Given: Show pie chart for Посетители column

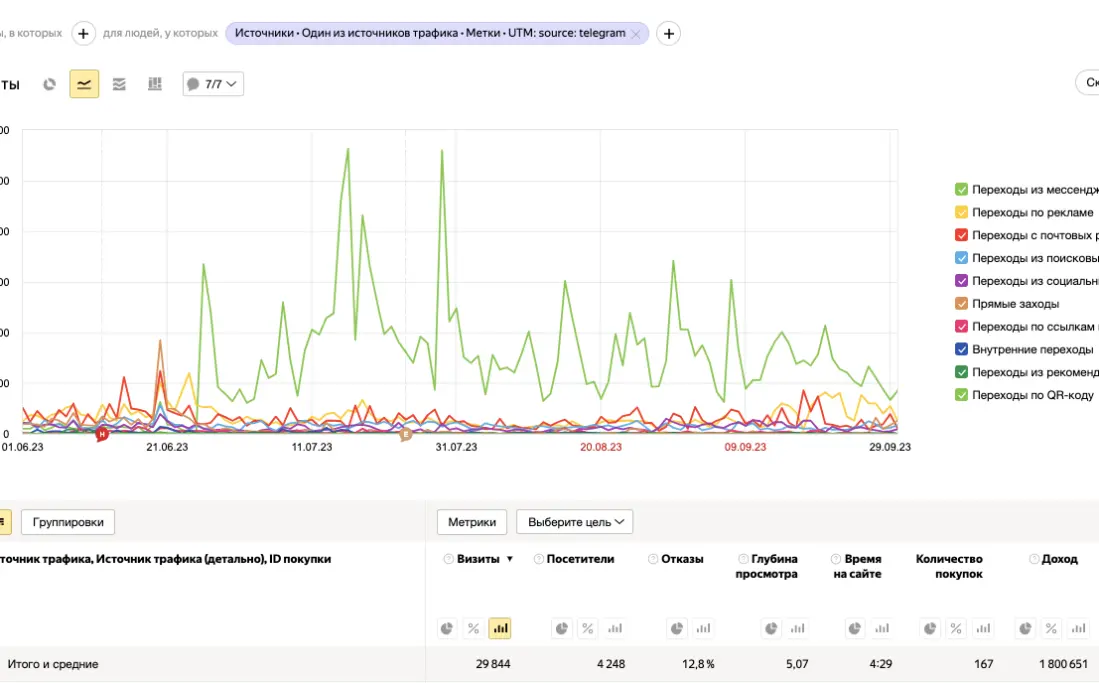Looking at the screenshot, I should point(562,628).
